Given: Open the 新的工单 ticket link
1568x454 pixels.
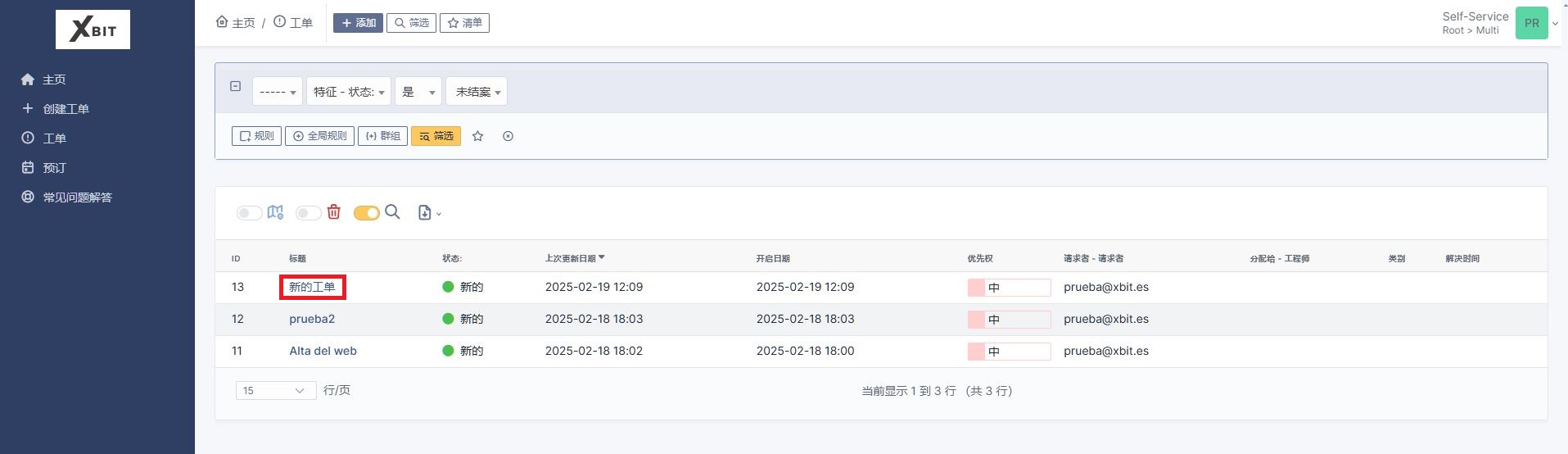Looking at the screenshot, I should click(312, 288).
